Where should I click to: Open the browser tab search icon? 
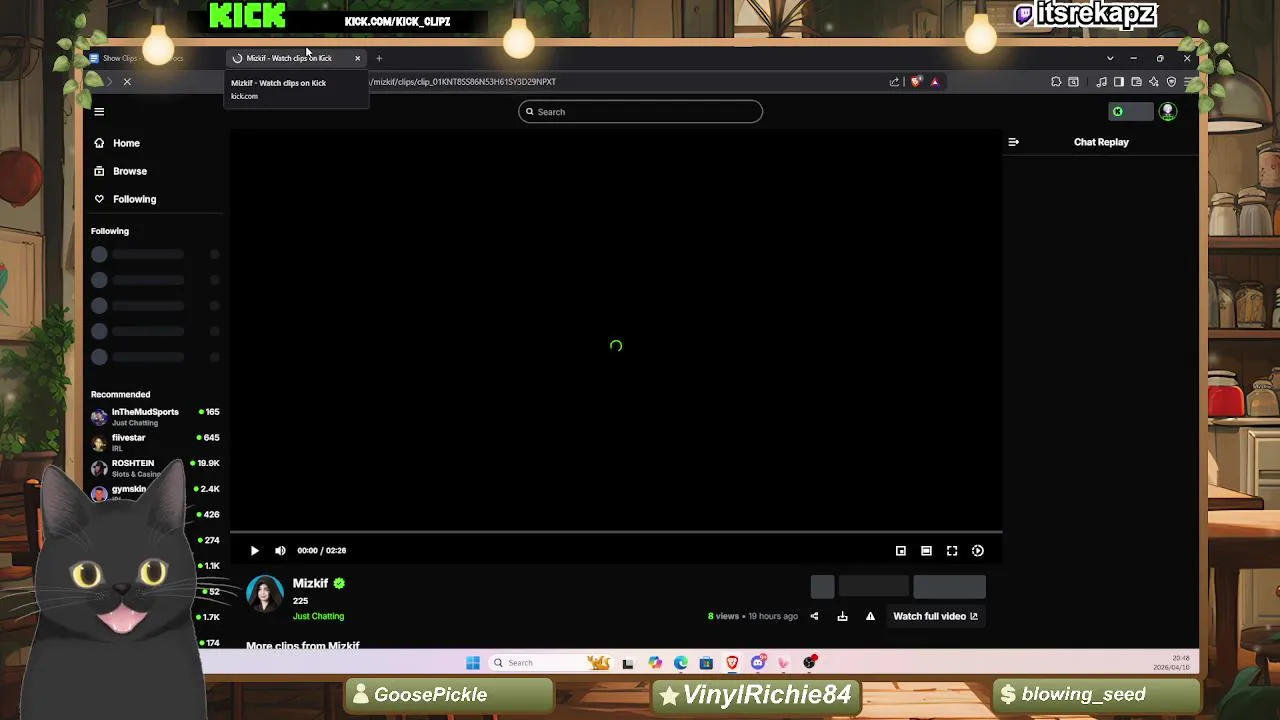click(x=1073, y=82)
